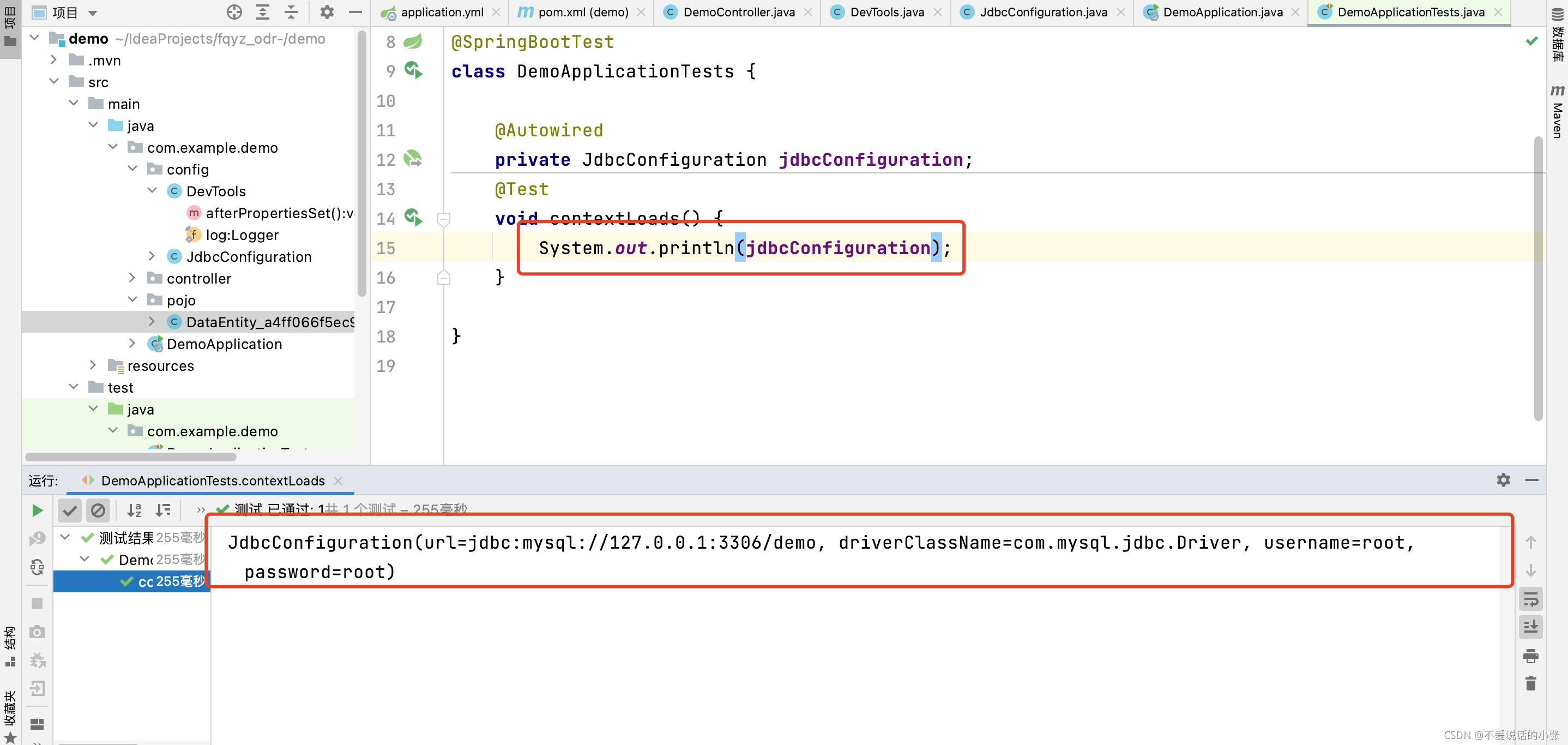Image resolution: width=1568 pixels, height=745 pixels.
Task: Click toggle auto-test icon
Action: [x=37, y=567]
